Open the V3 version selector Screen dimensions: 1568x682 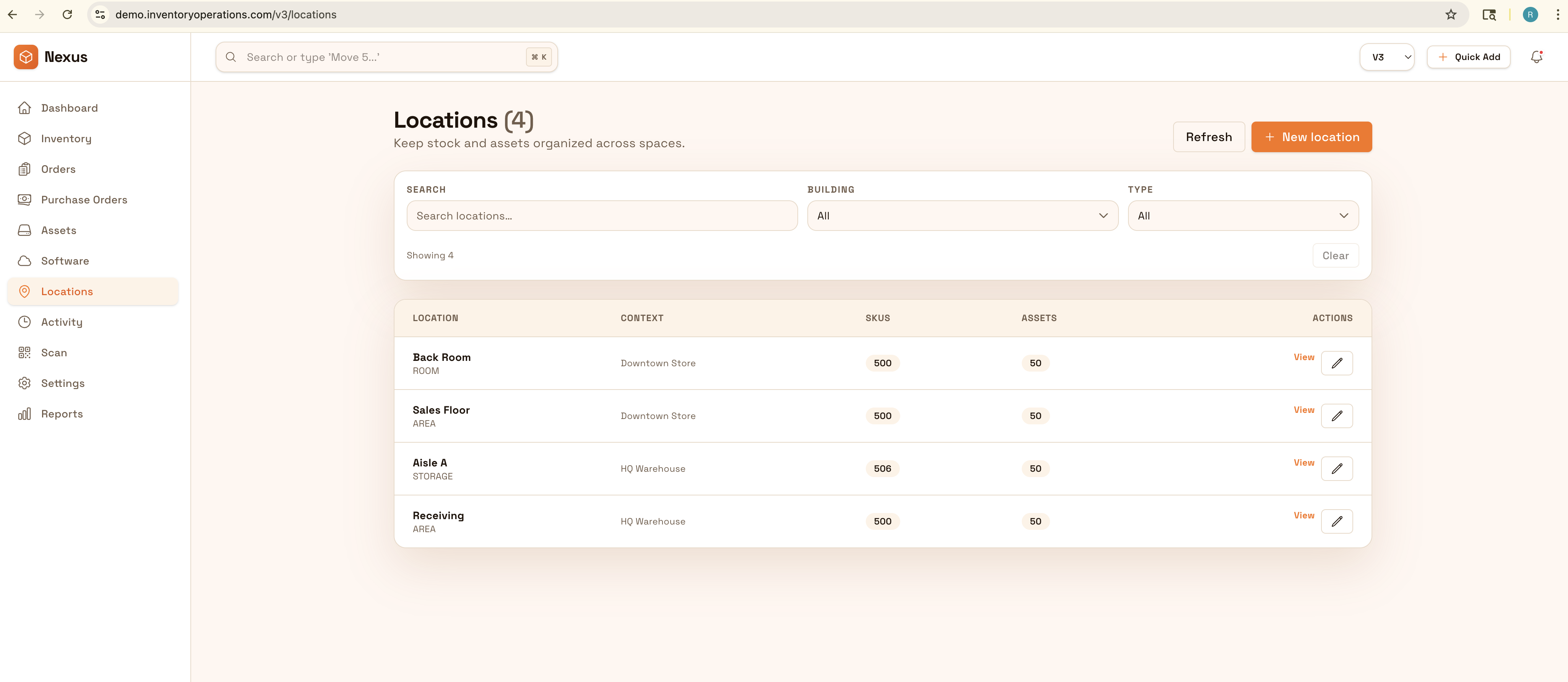tap(1386, 57)
